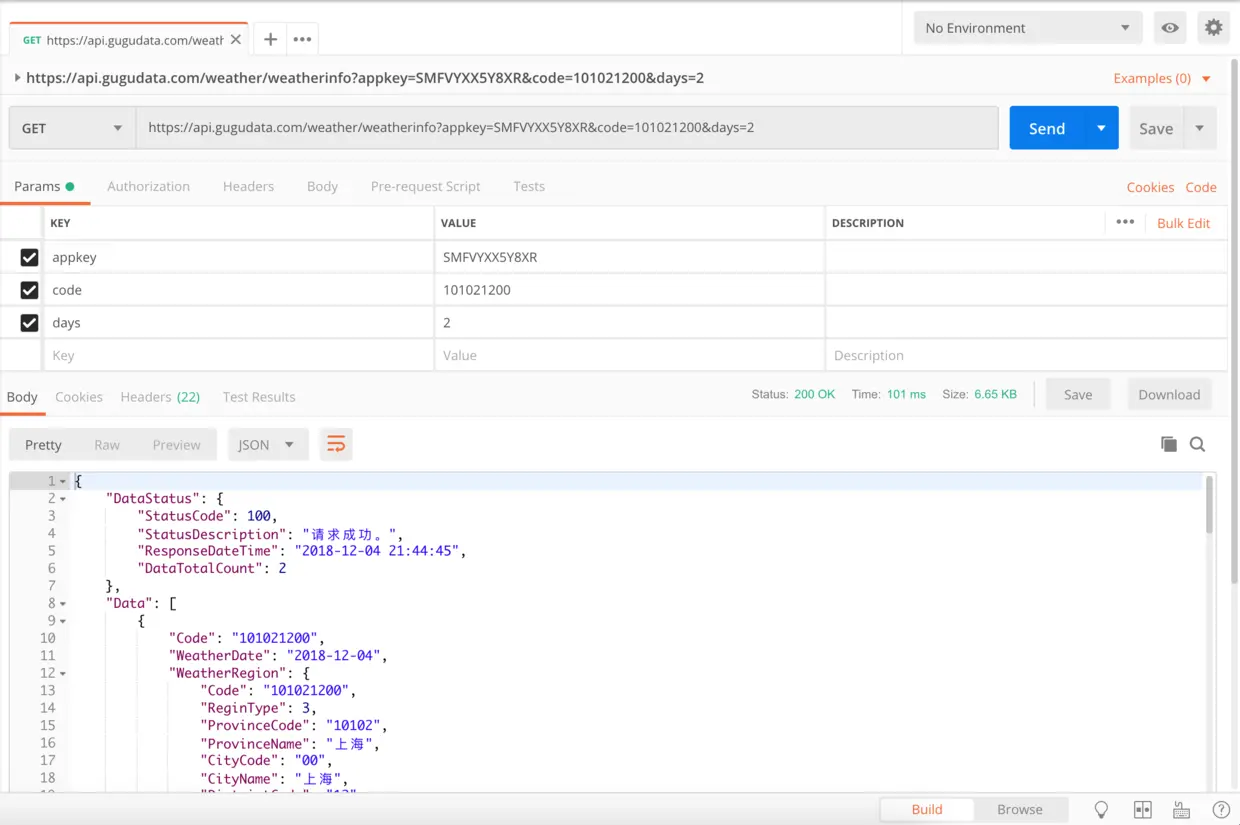Switch to the request Body tab
Image resolution: width=1240 pixels, height=825 pixels.
click(322, 186)
